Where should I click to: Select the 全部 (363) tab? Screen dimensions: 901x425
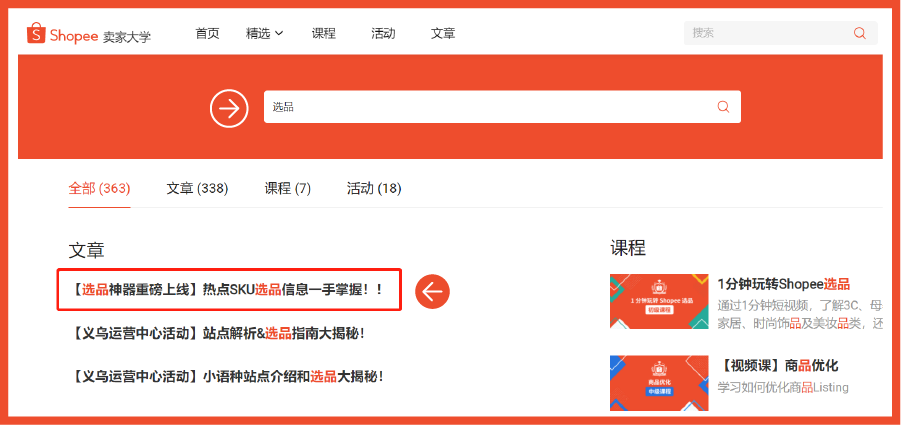click(x=99, y=188)
